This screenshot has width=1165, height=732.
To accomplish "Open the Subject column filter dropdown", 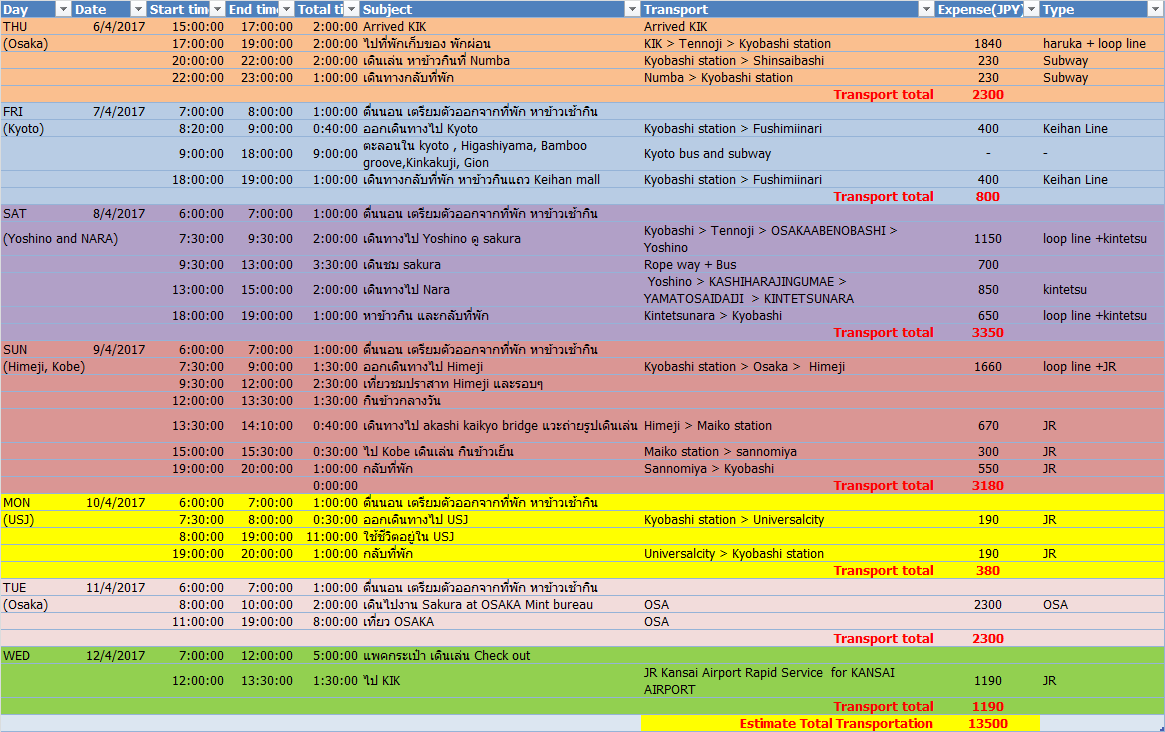I will click(632, 9).
